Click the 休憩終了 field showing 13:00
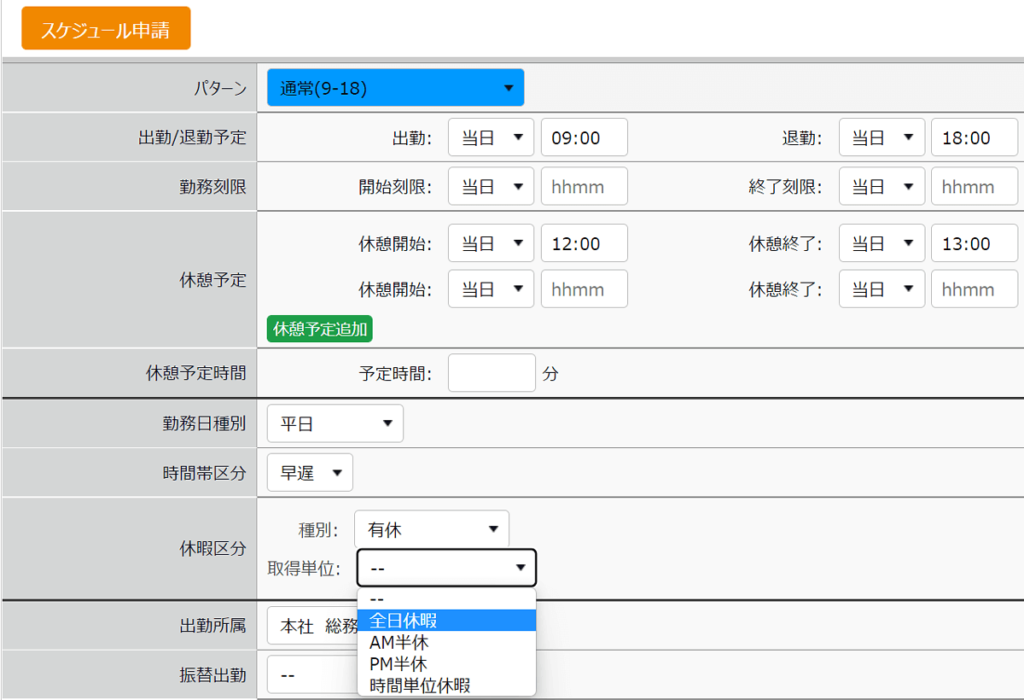The width and height of the screenshot is (1024, 700). [x=974, y=243]
